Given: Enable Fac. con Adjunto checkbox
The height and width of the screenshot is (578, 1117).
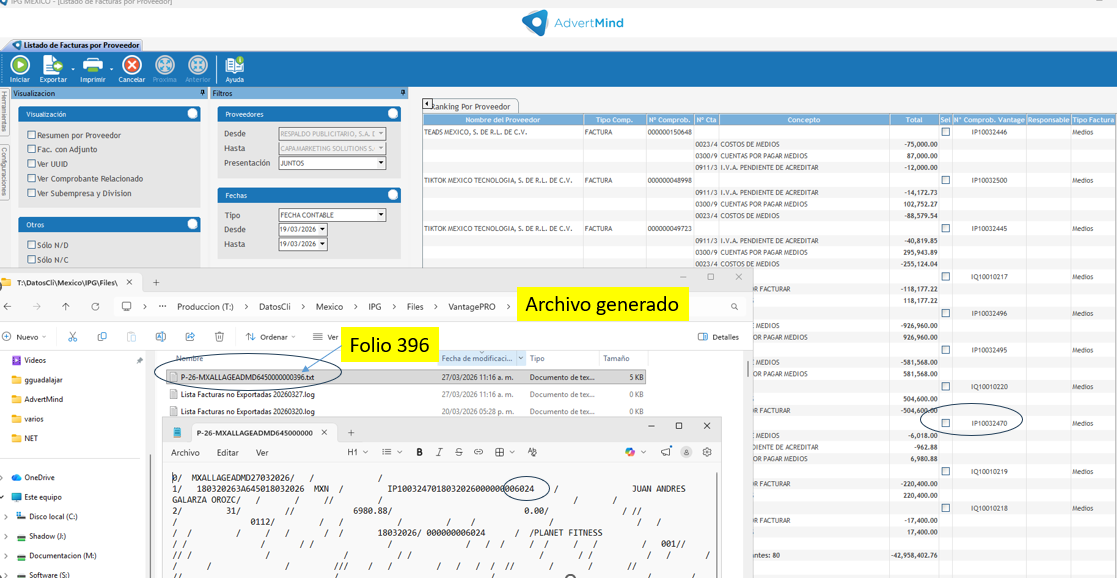Looking at the screenshot, I should (x=31, y=149).
